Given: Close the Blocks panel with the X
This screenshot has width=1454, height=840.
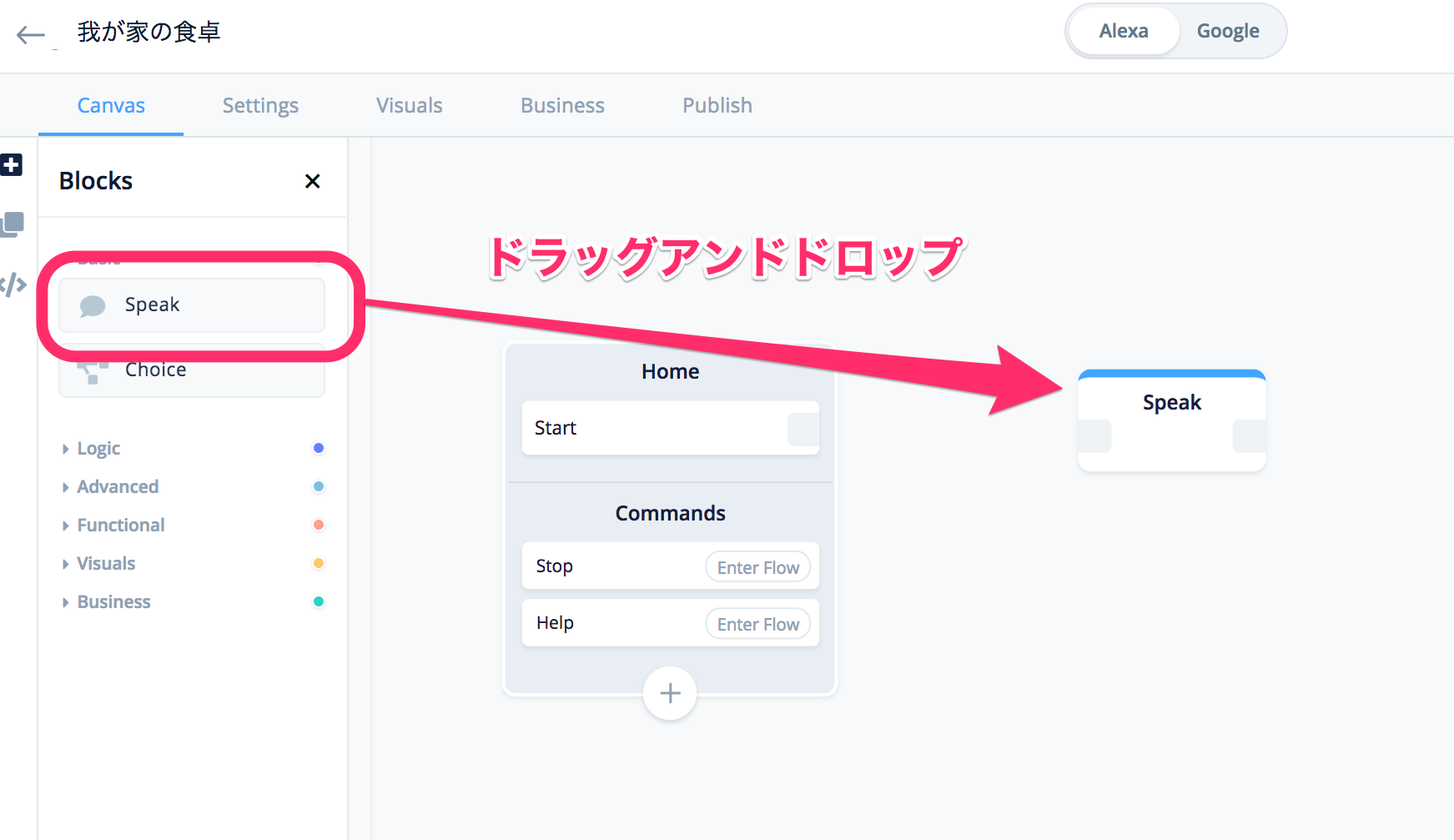Looking at the screenshot, I should (x=312, y=181).
